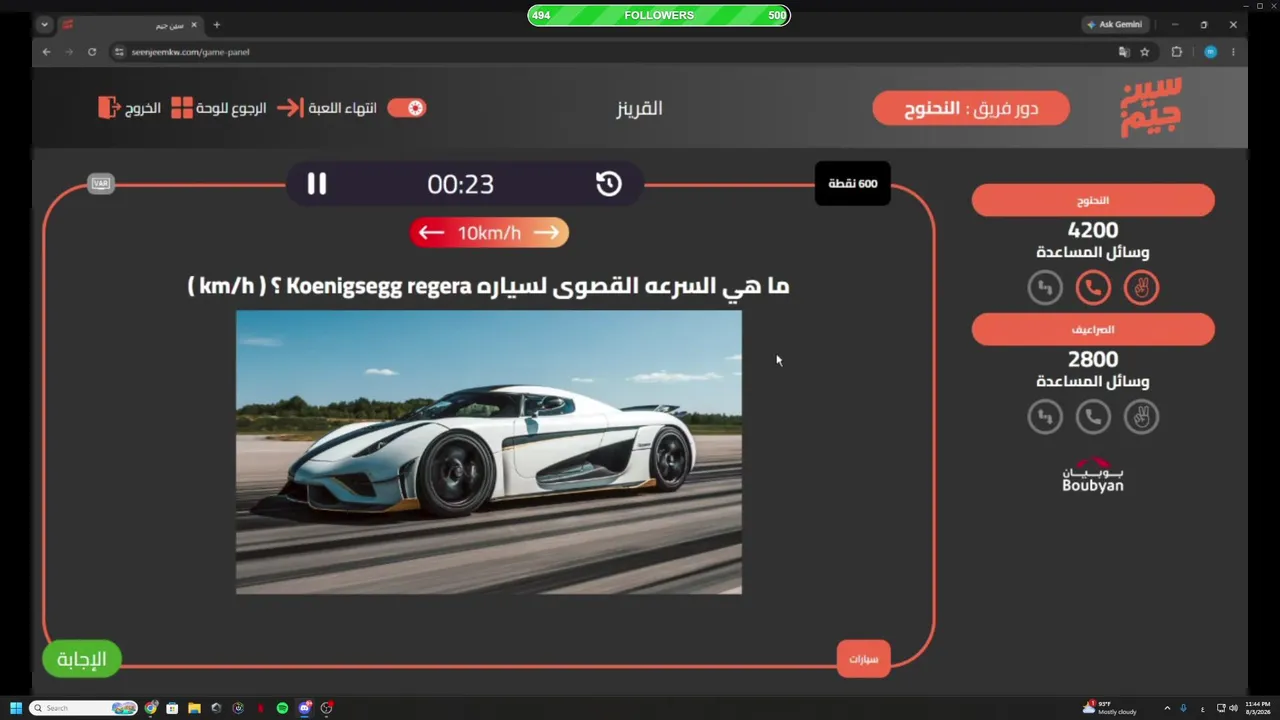1280x720 pixels.
Task: Open the Windows Start menu
Action: coord(16,708)
